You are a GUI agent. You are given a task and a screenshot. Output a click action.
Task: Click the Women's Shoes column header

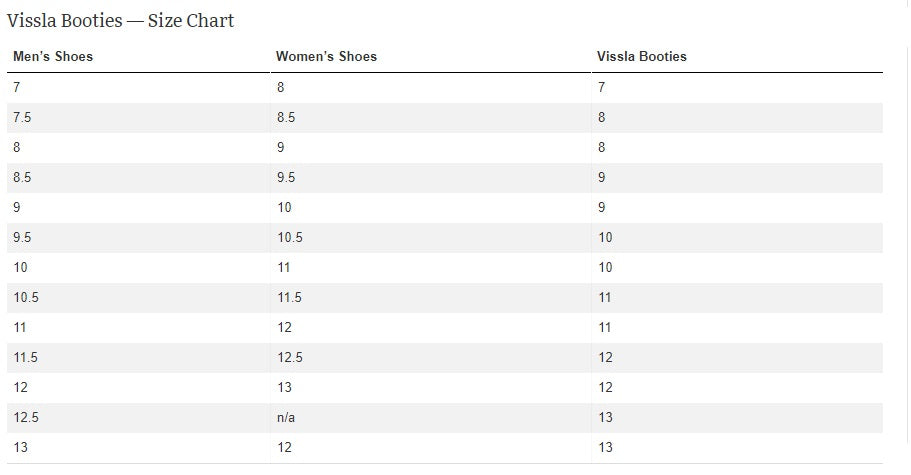(x=326, y=57)
